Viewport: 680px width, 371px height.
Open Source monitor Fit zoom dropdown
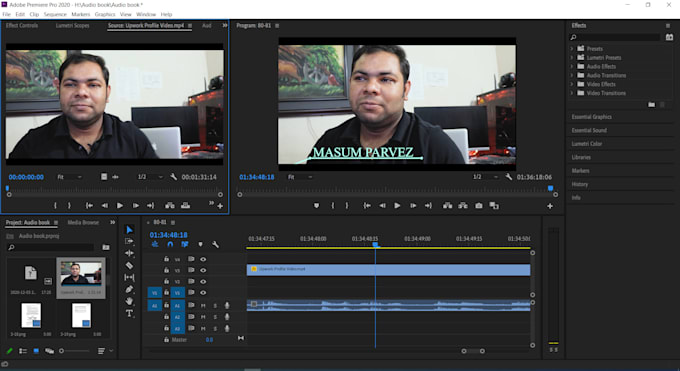click(69, 177)
